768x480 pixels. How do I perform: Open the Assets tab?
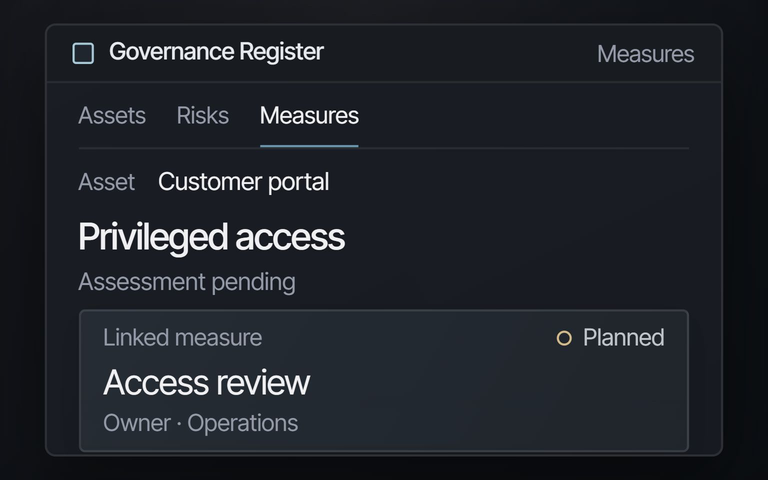tap(112, 116)
